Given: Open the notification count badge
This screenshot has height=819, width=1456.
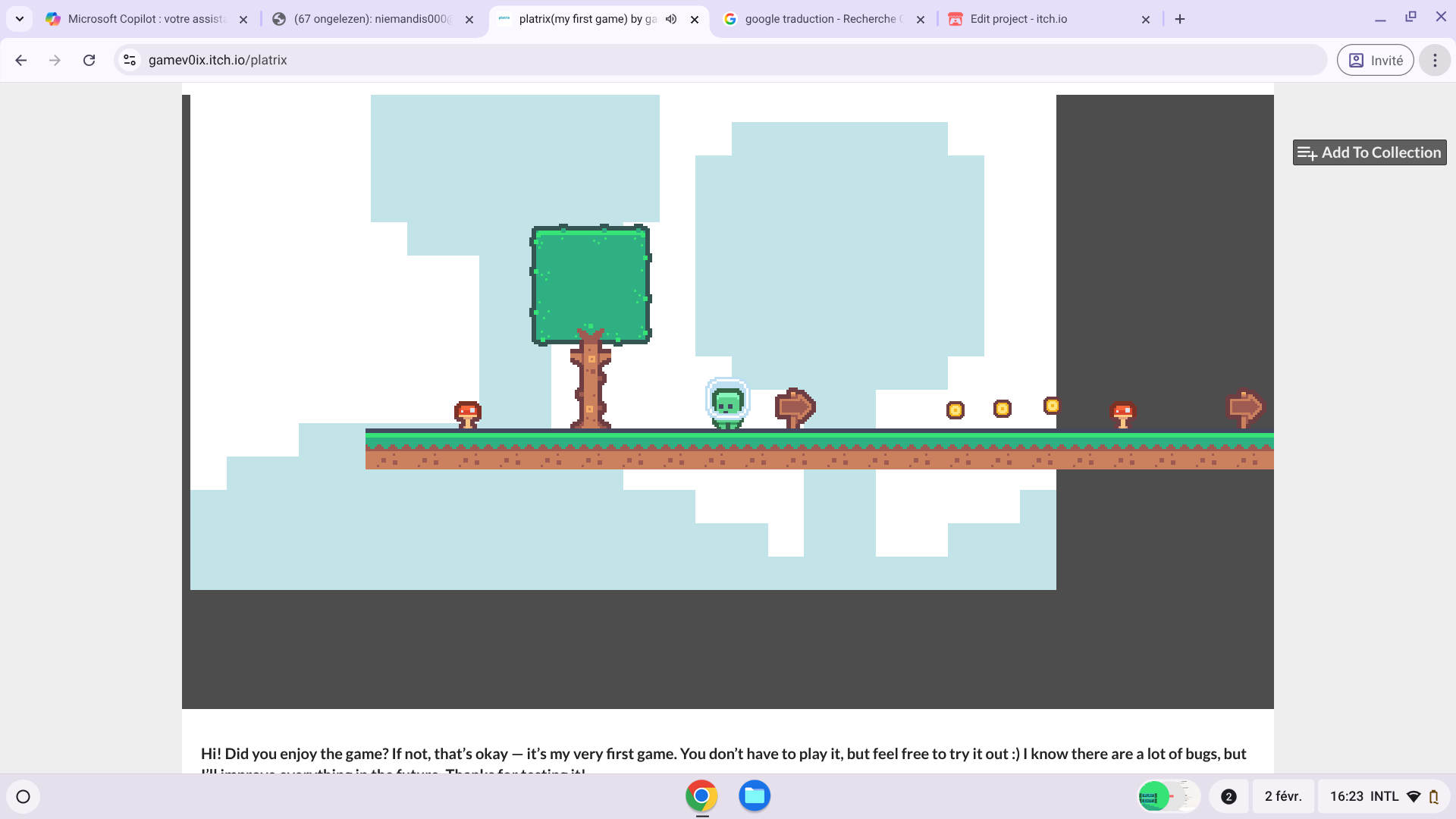Looking at the screenshot, I should tap(1228, 796).
